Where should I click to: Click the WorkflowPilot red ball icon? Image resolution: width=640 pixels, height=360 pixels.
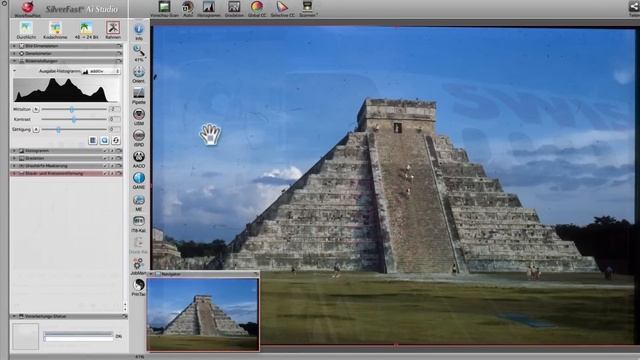coord(28,7)
